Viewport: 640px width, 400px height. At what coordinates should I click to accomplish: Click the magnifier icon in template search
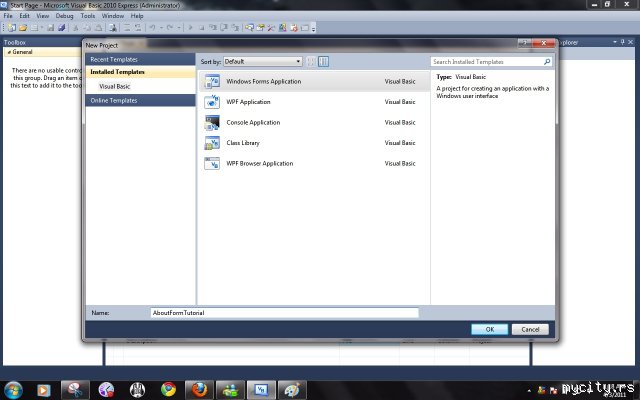point(547,62)
